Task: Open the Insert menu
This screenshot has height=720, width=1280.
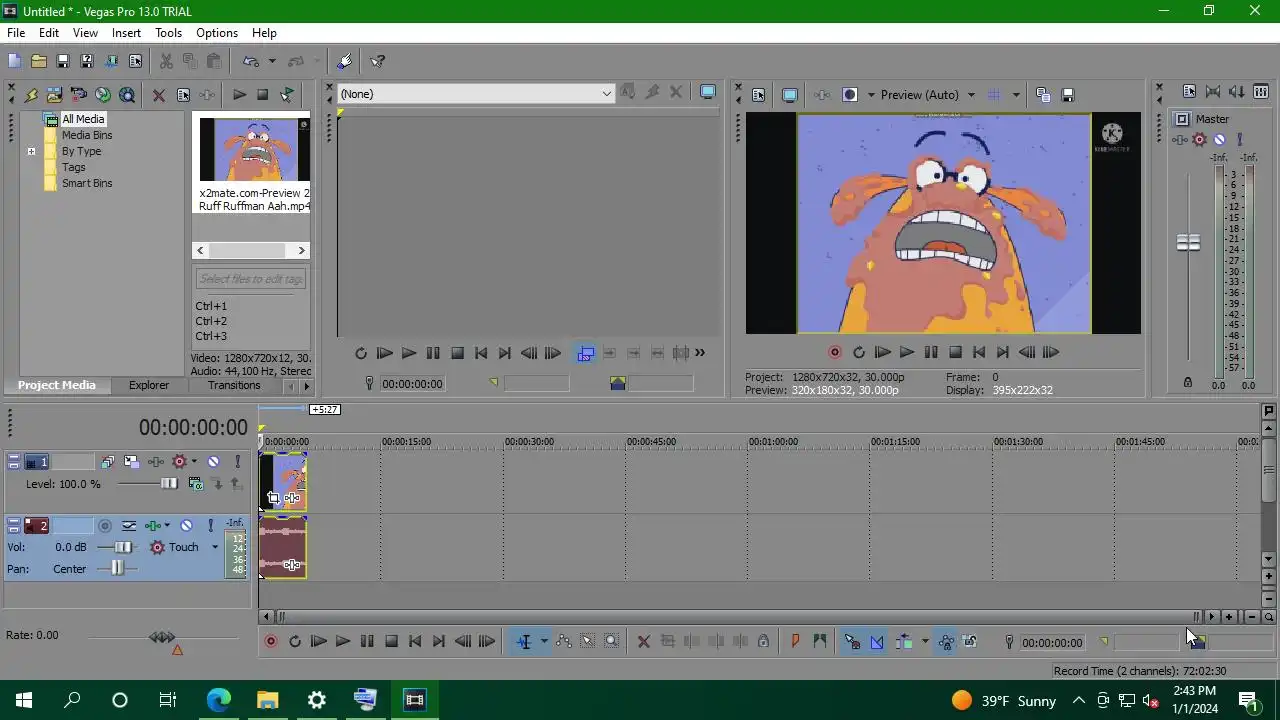Action: tap(126, 33)
